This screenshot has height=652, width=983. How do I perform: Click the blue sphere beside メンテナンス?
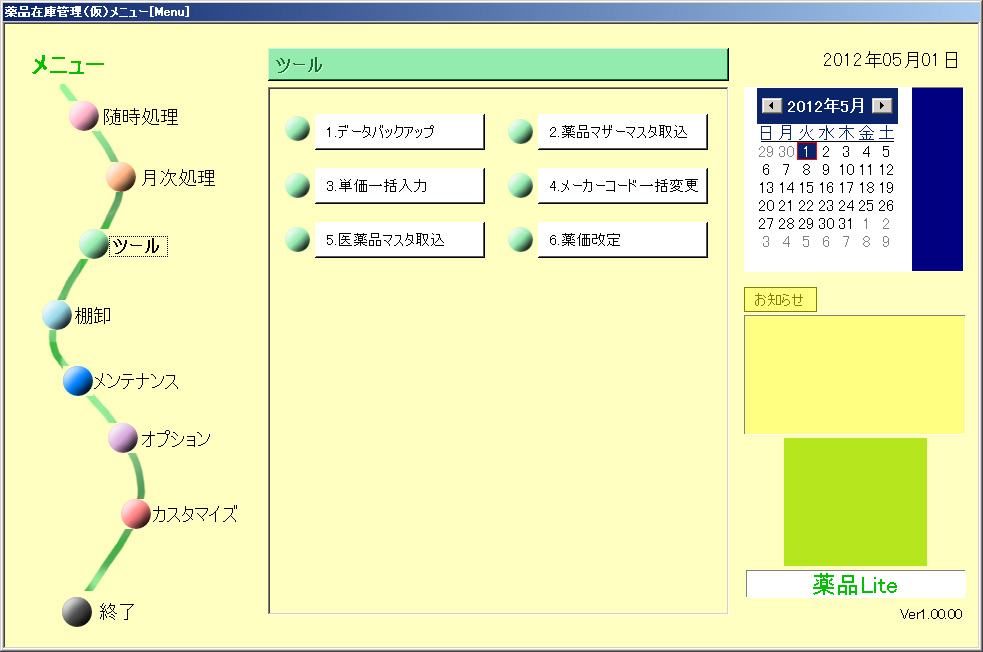(78, 381)
